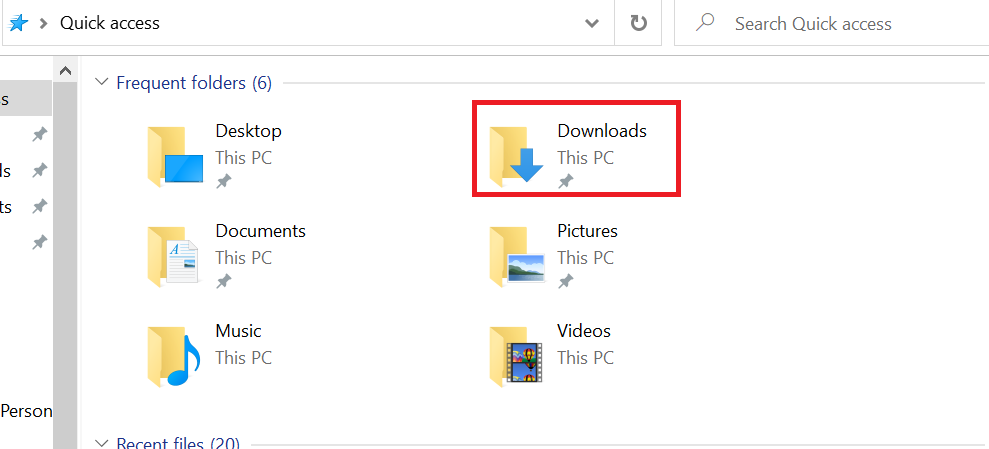Open the address bar history dropdown arrow
Viewport: 989px width, 449px height.
point(592,23)
